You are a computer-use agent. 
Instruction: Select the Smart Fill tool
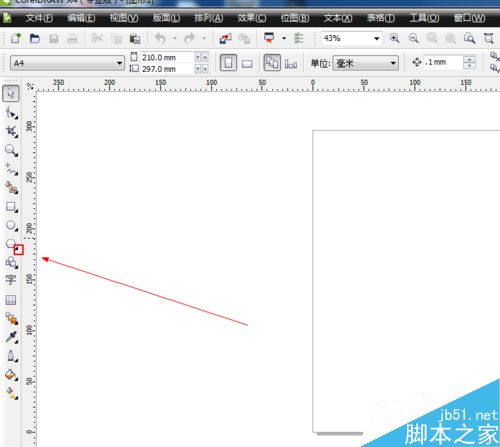coord(11,188)
